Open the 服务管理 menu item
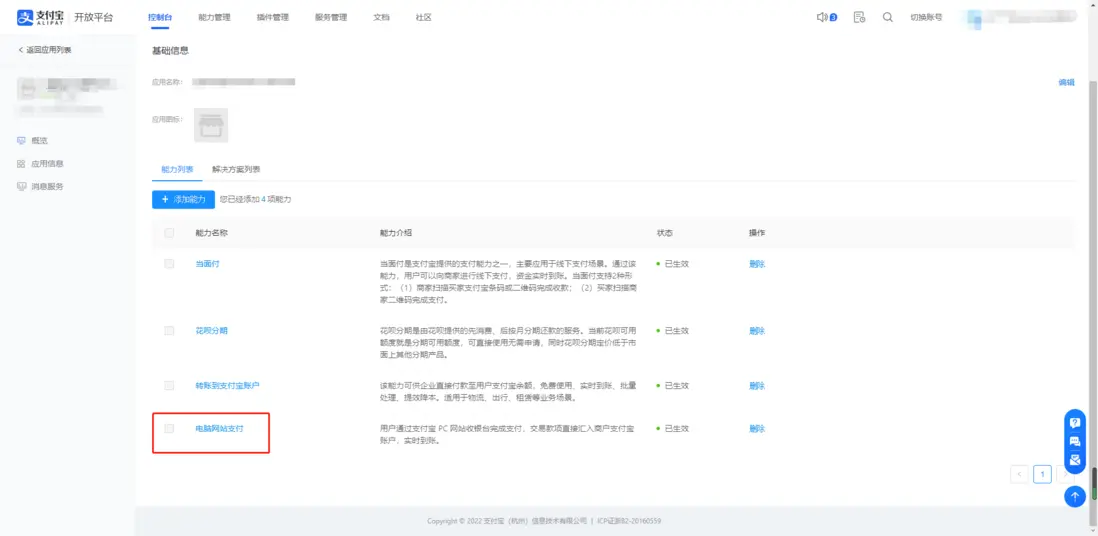The image size is (1098, 536). [331, 18]
